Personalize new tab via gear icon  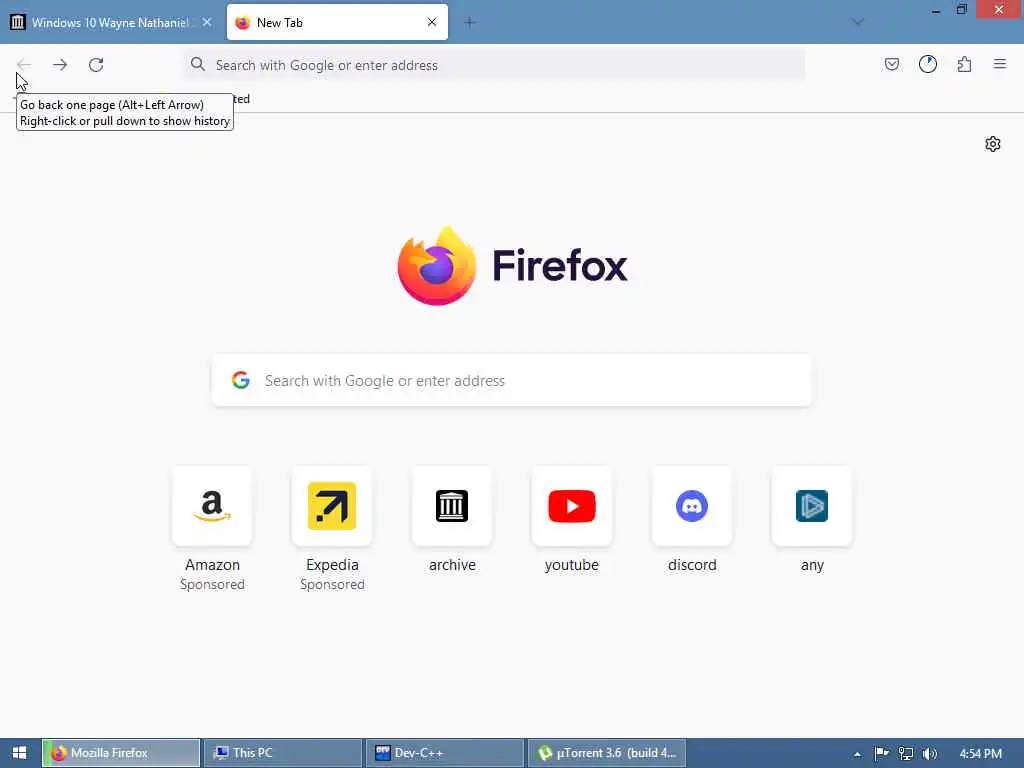point(993,144)
